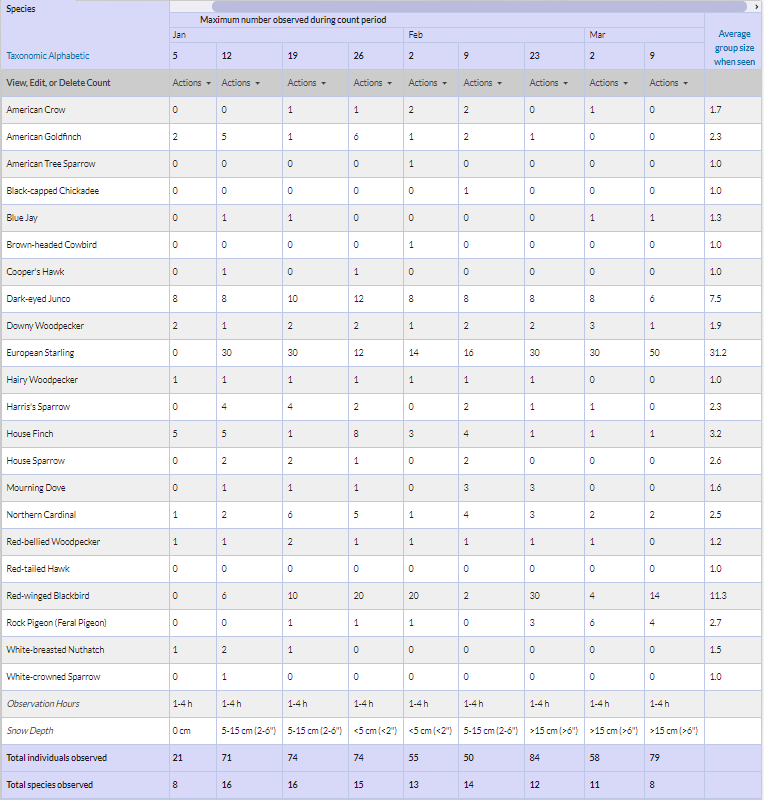Click Maximum number observed during count period heading
The image size is (764, 800).
coord(293,20)
